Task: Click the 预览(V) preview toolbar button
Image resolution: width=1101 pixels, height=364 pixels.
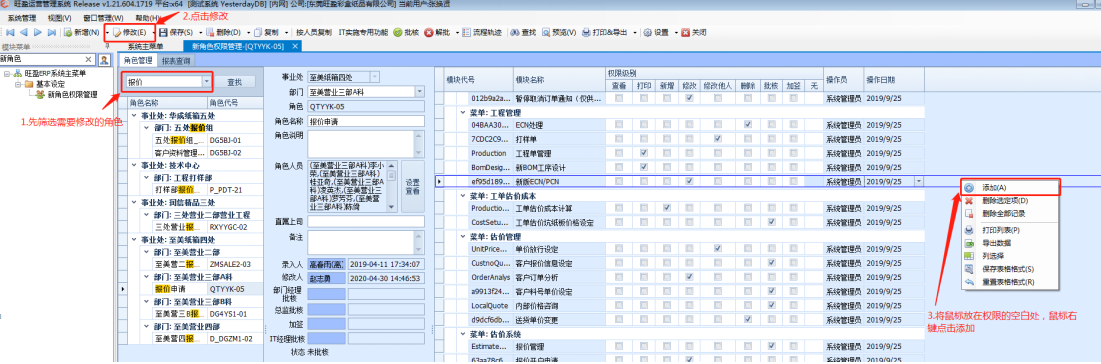Action: tap(559, 32)
